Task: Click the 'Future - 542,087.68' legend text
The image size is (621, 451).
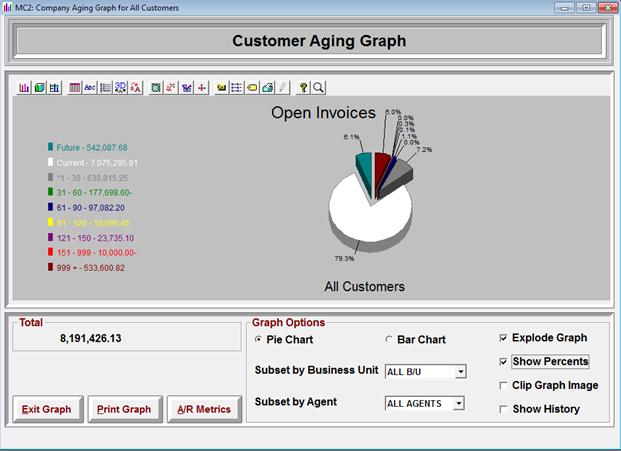Action: point(92,148)
